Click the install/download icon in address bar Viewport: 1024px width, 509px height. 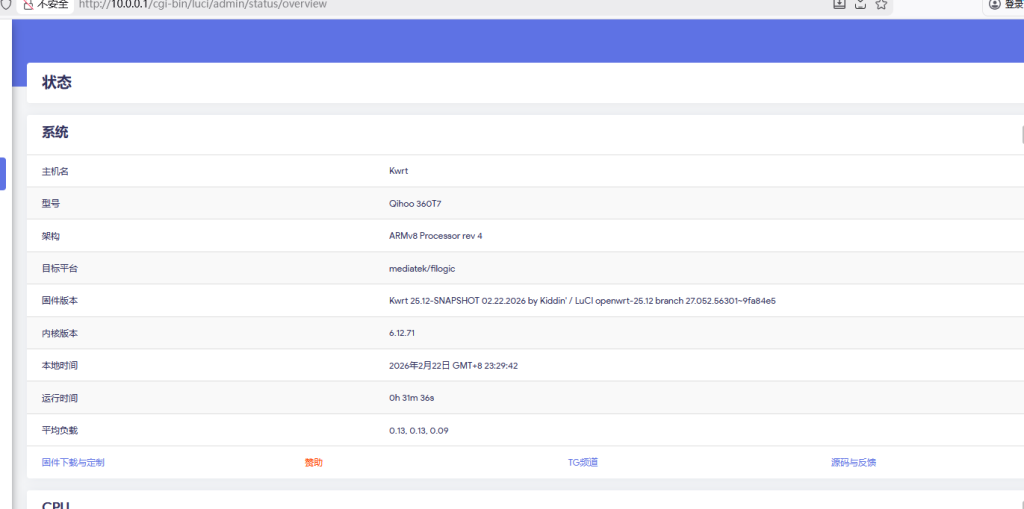point(839,5)
